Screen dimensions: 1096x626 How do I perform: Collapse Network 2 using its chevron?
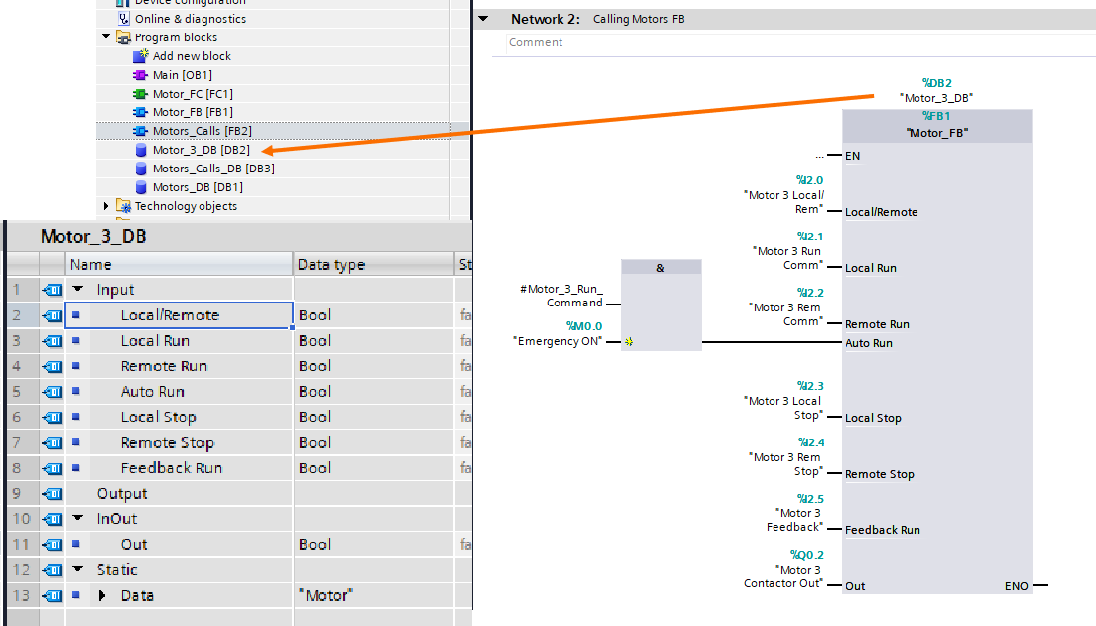(483, 18)
